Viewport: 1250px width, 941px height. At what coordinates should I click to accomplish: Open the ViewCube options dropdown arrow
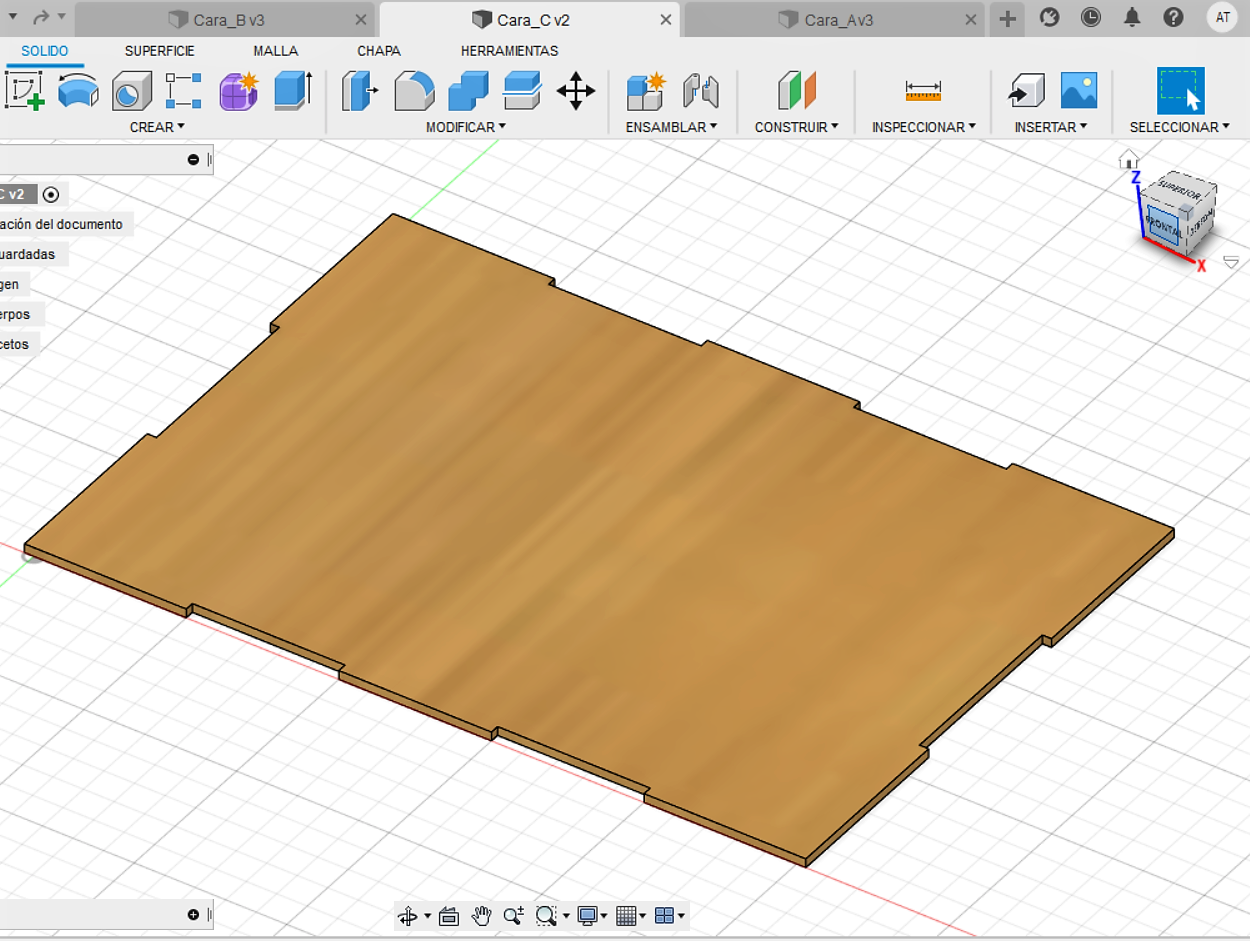pos(1231,261)
